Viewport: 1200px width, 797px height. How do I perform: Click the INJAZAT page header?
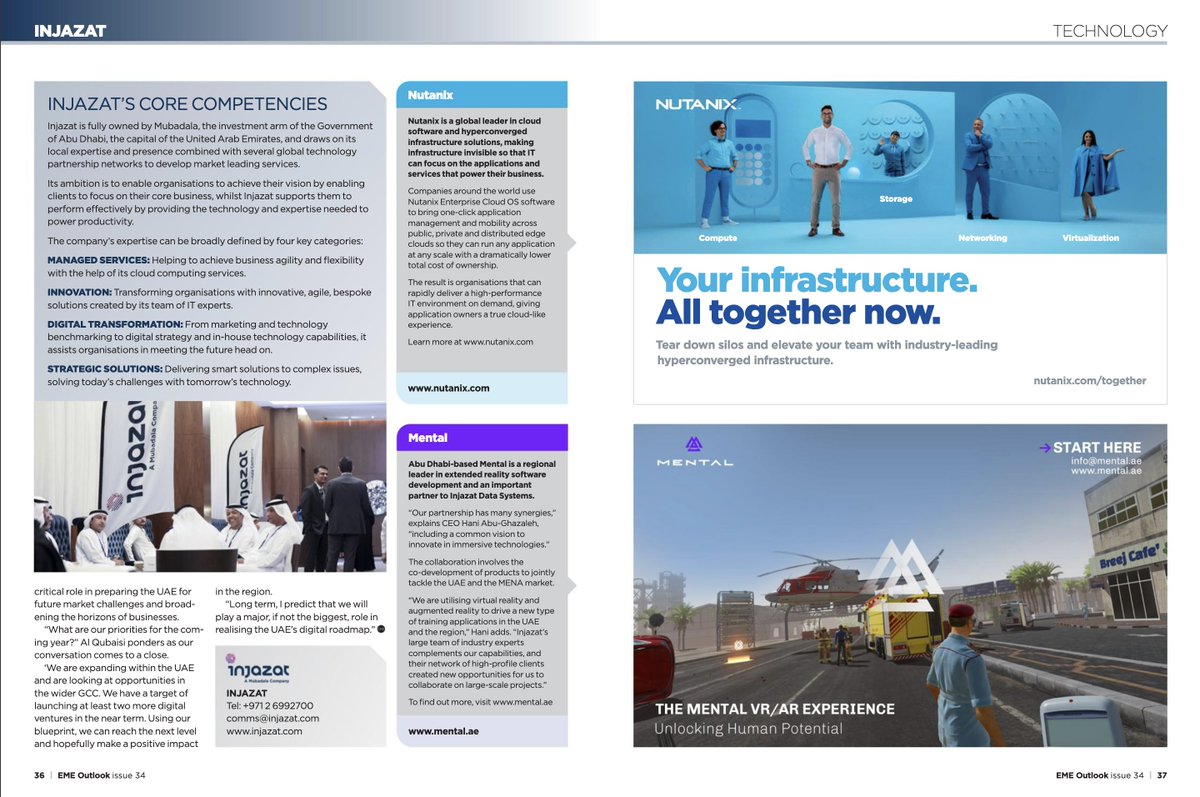70,30
